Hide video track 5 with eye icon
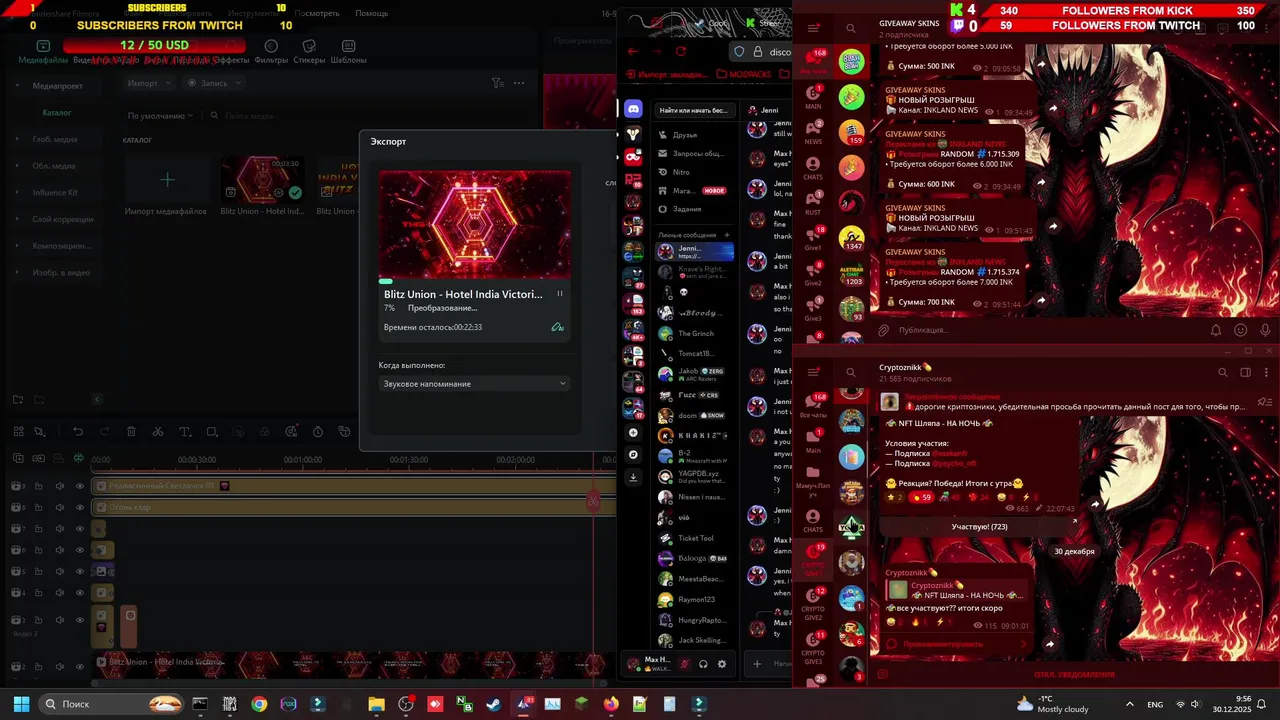 point(80,571)
